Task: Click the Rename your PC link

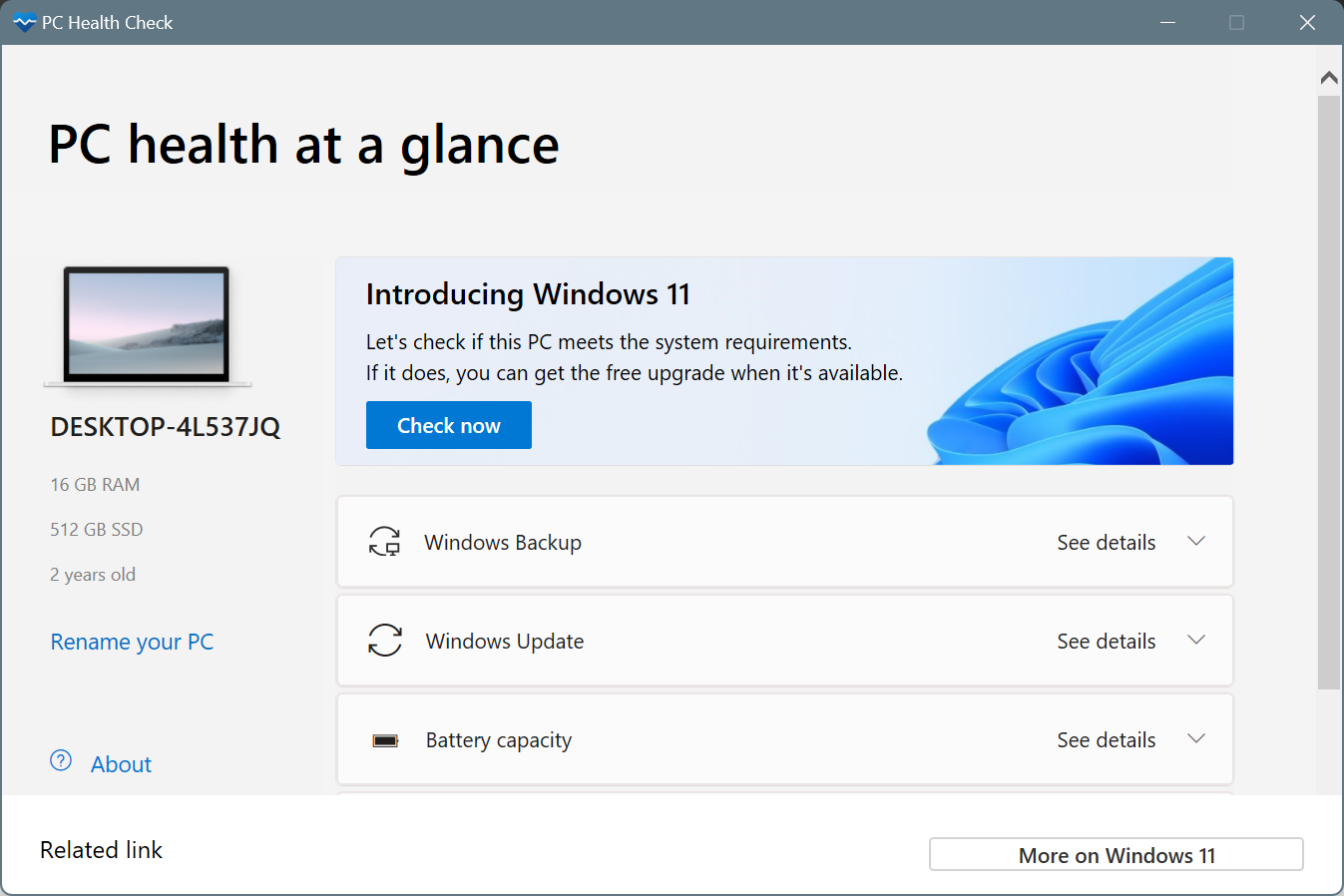Action: point(132,642)
